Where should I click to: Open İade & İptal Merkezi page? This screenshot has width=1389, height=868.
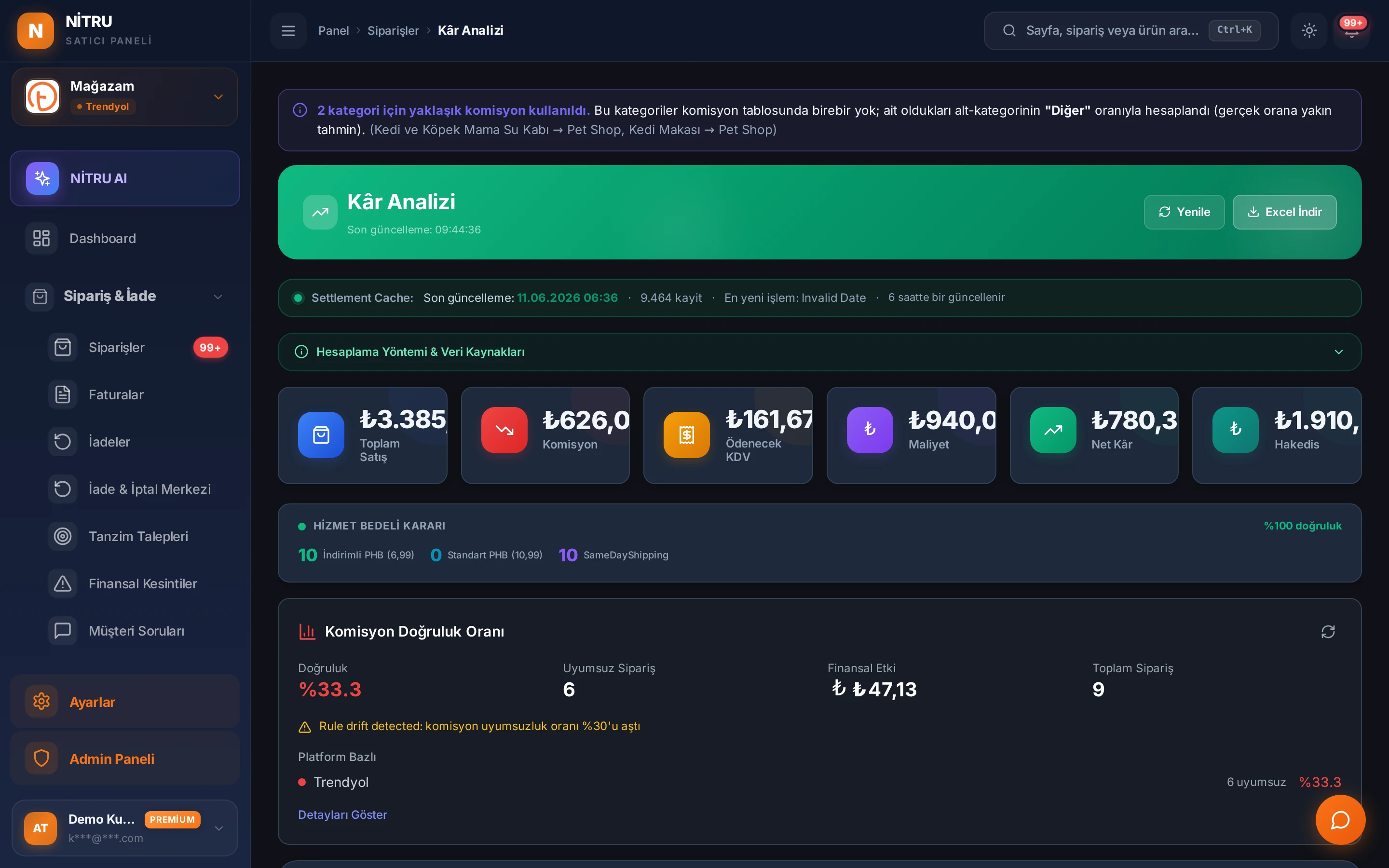[x=138, y=488]
